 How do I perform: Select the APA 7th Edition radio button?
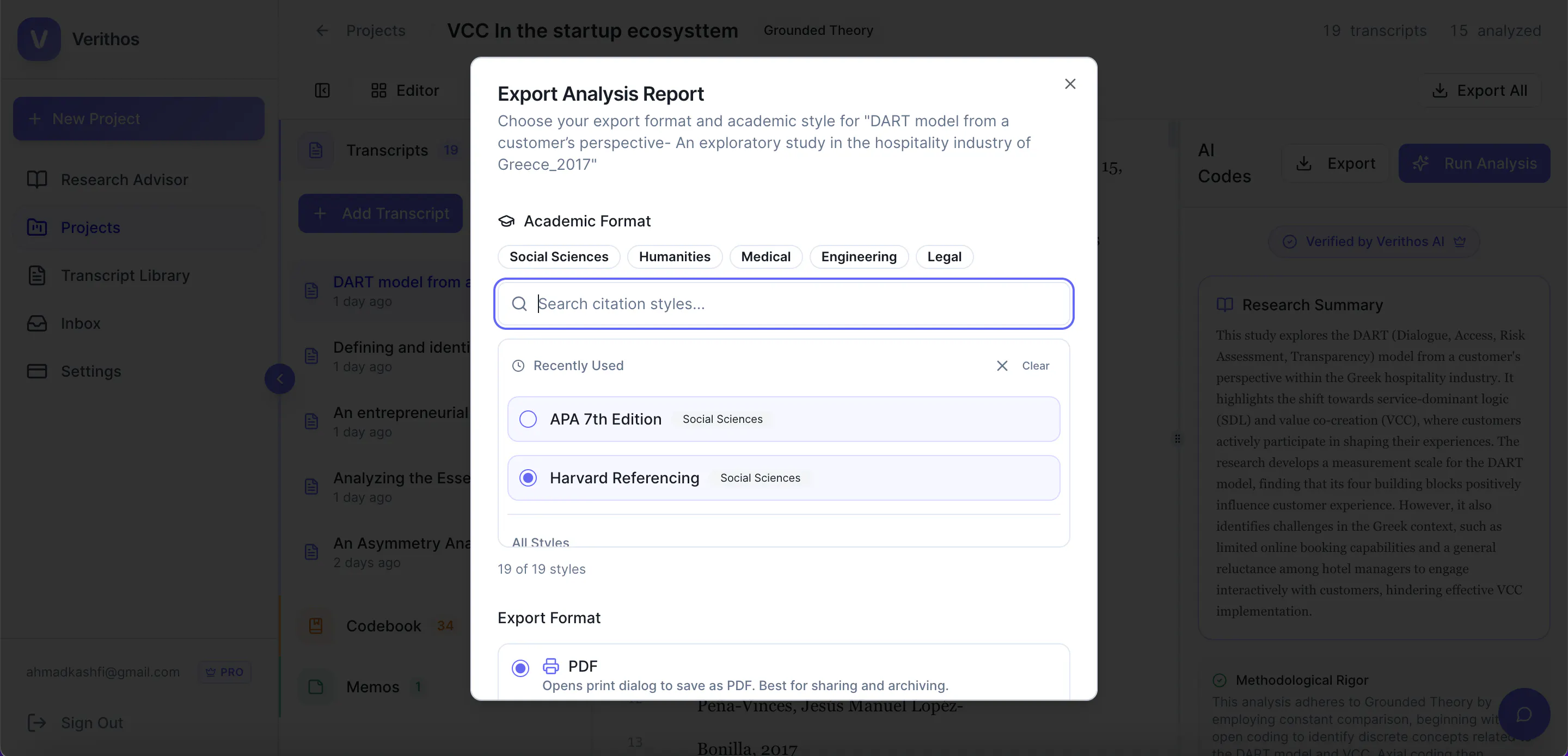(528, 420)
